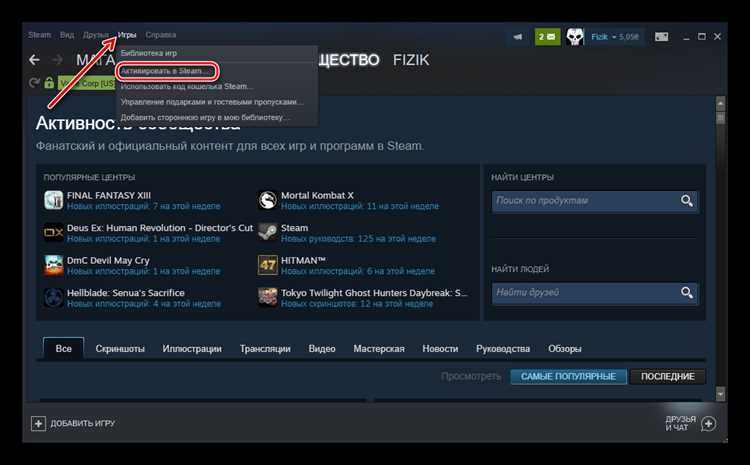Switch to the Видео tab
The height and width of the screenshot is (465, 750).
tap(322, 349)
